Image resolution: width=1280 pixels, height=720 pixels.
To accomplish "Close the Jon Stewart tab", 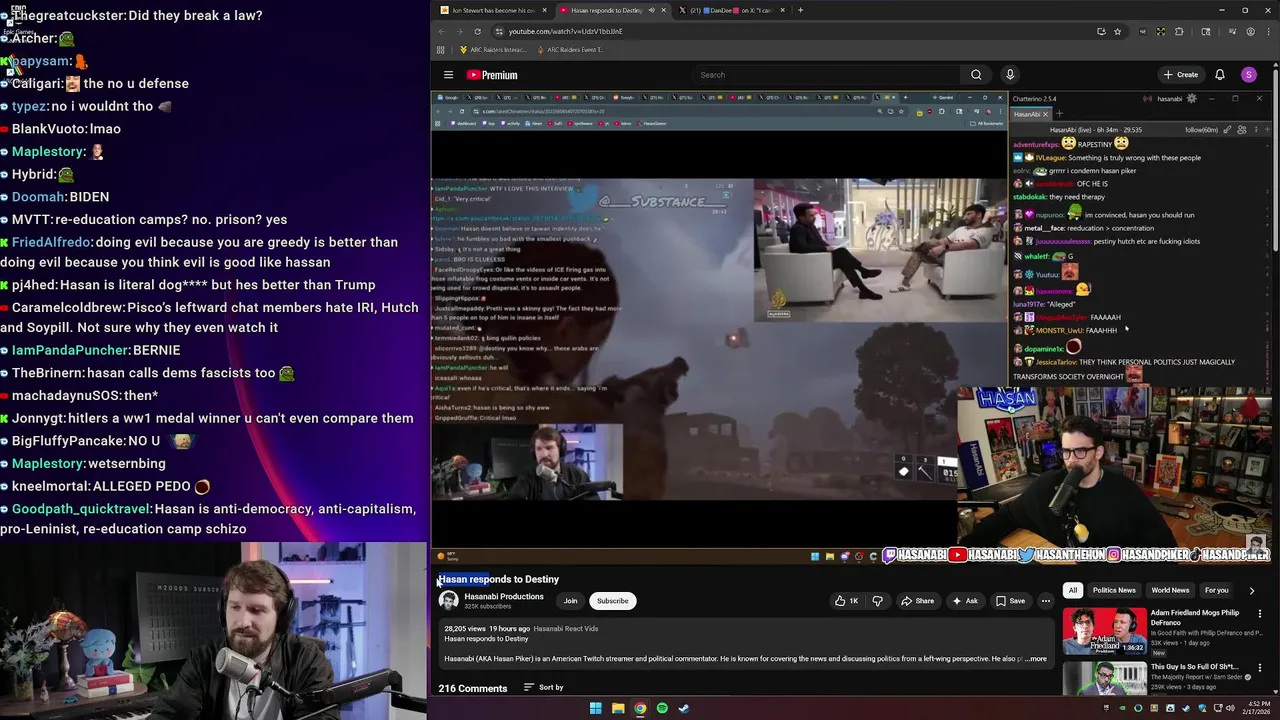I will (x=544, y=10).
